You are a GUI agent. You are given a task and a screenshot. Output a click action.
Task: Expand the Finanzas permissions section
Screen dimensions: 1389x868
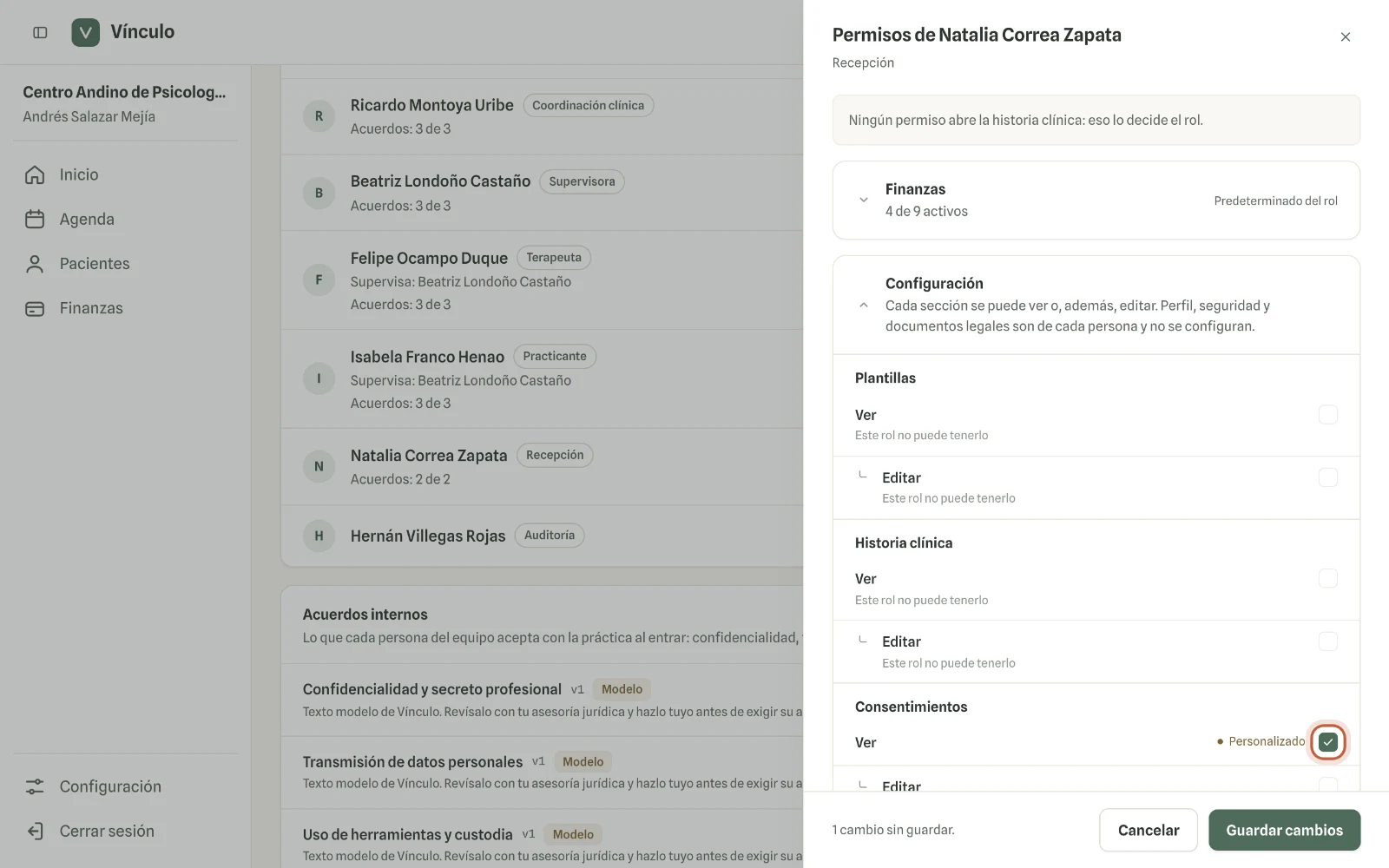[x=1096, y=200]
